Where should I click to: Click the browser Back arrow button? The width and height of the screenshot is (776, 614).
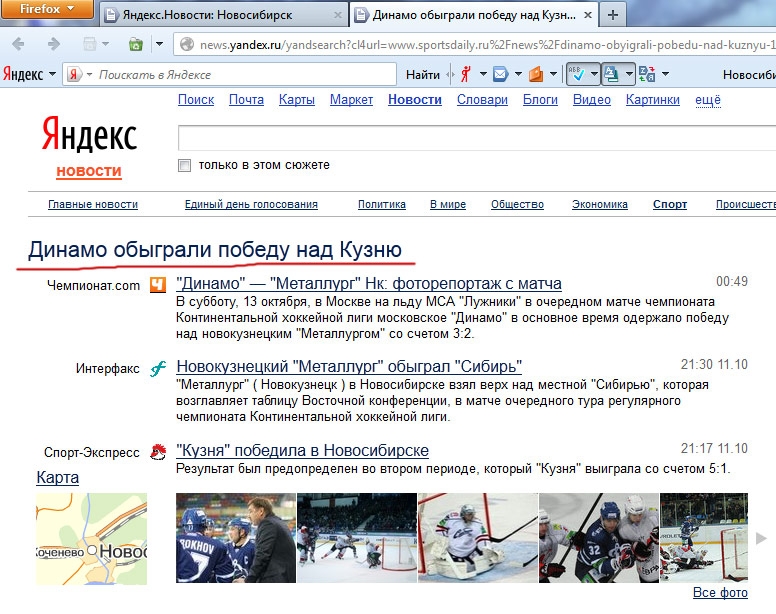(x=18, y=45)
